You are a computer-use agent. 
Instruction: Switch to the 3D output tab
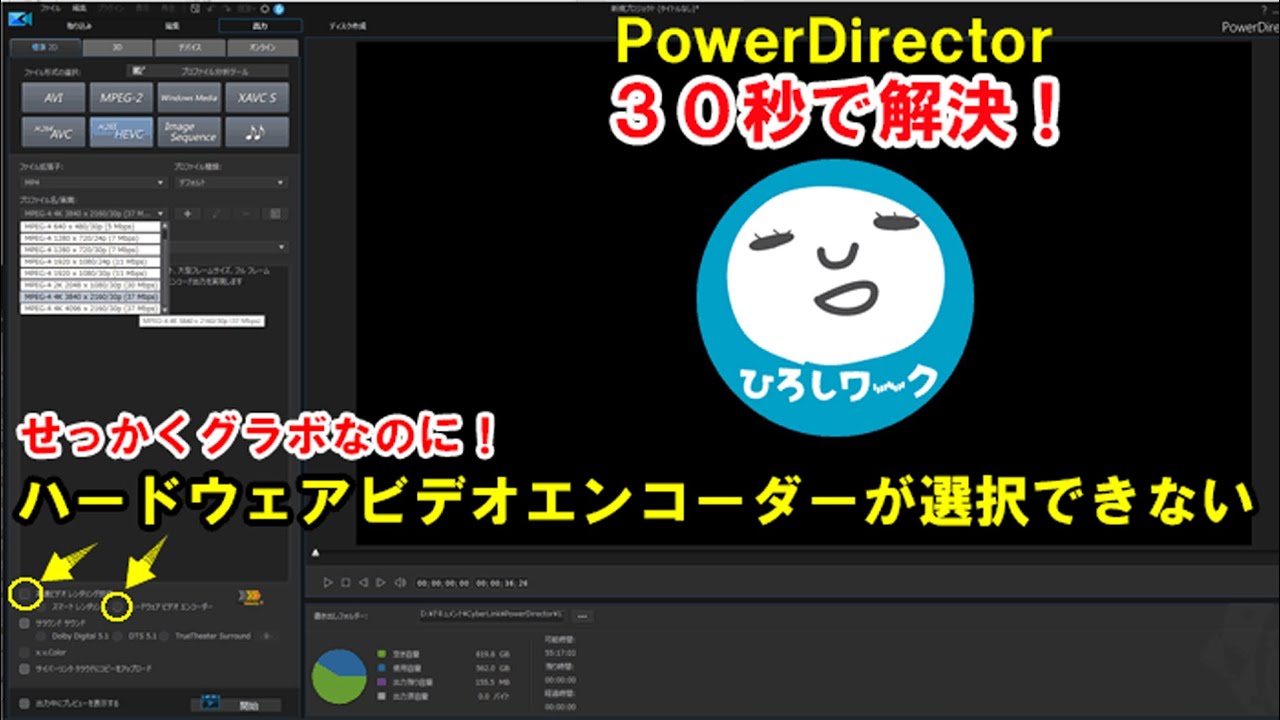[x=117, y=47]
